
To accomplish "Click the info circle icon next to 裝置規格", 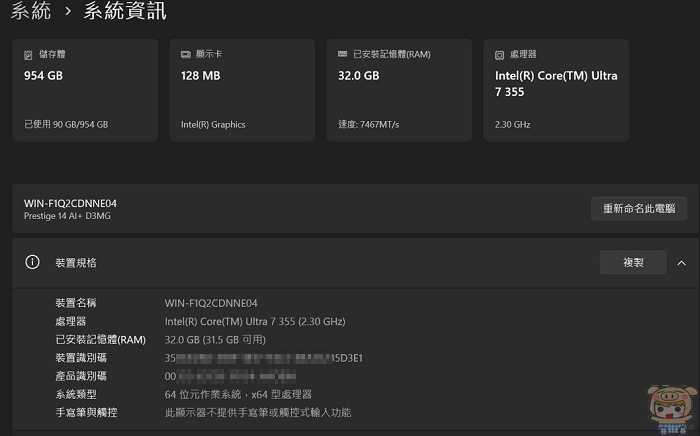I will click(x=32, y=262).
